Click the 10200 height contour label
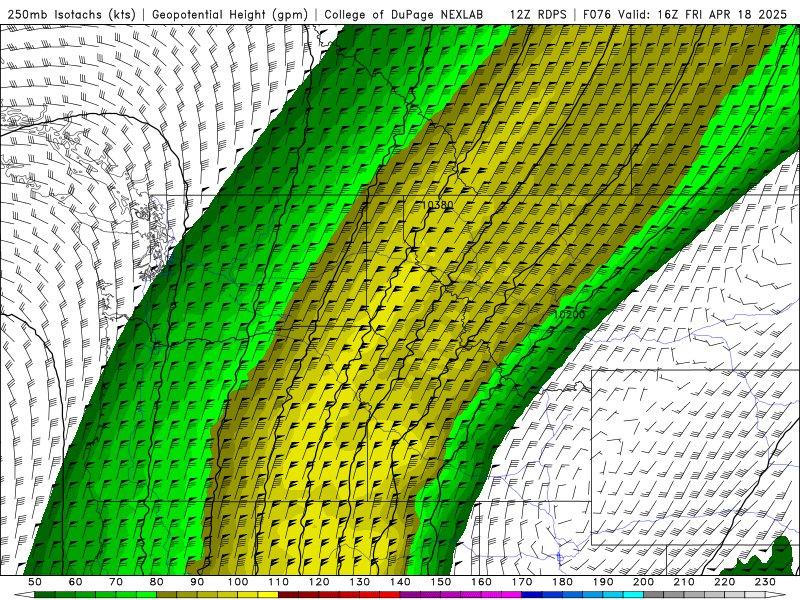Image resolution: width=800 pixels, height=600 pixels. click(569, 315)
